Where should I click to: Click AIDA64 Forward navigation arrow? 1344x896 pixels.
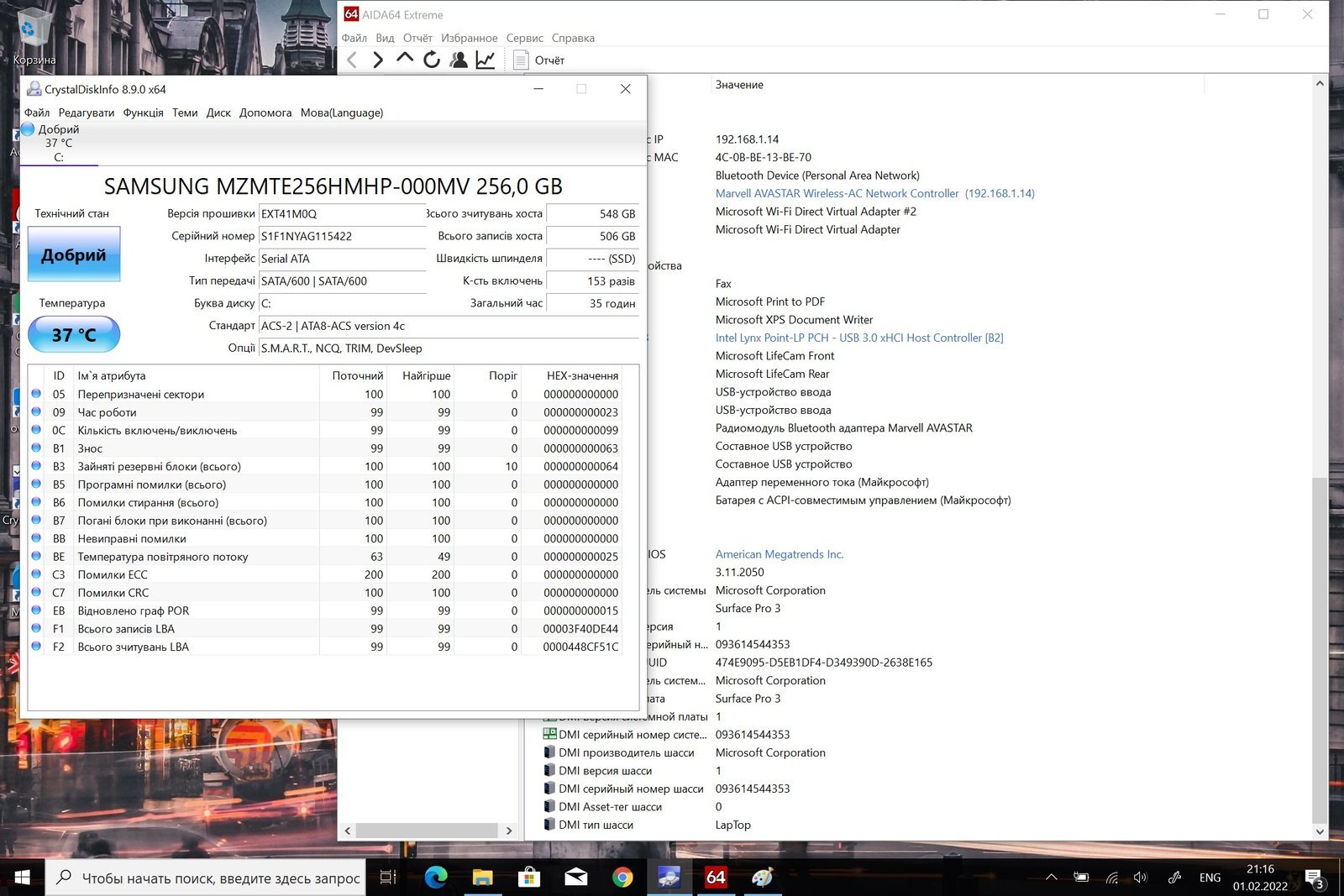378,60
